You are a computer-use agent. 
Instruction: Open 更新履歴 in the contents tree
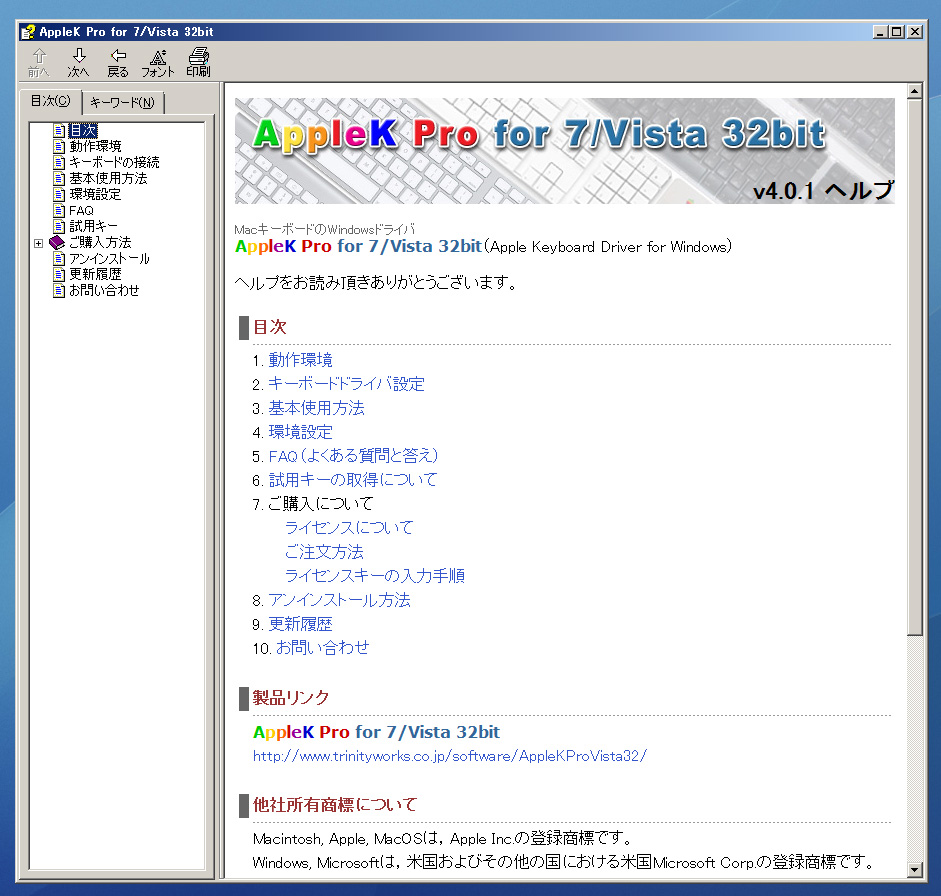click(95, 274)
